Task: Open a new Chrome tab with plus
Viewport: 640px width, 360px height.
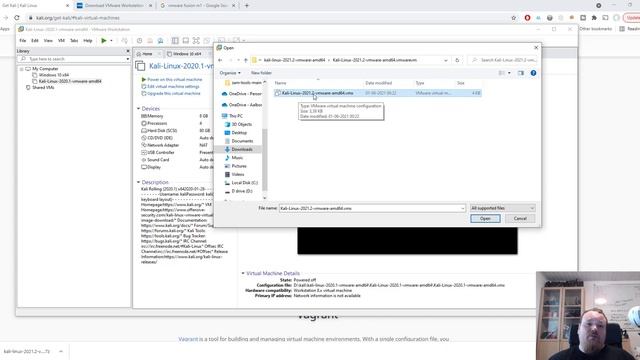Action: 247,6
